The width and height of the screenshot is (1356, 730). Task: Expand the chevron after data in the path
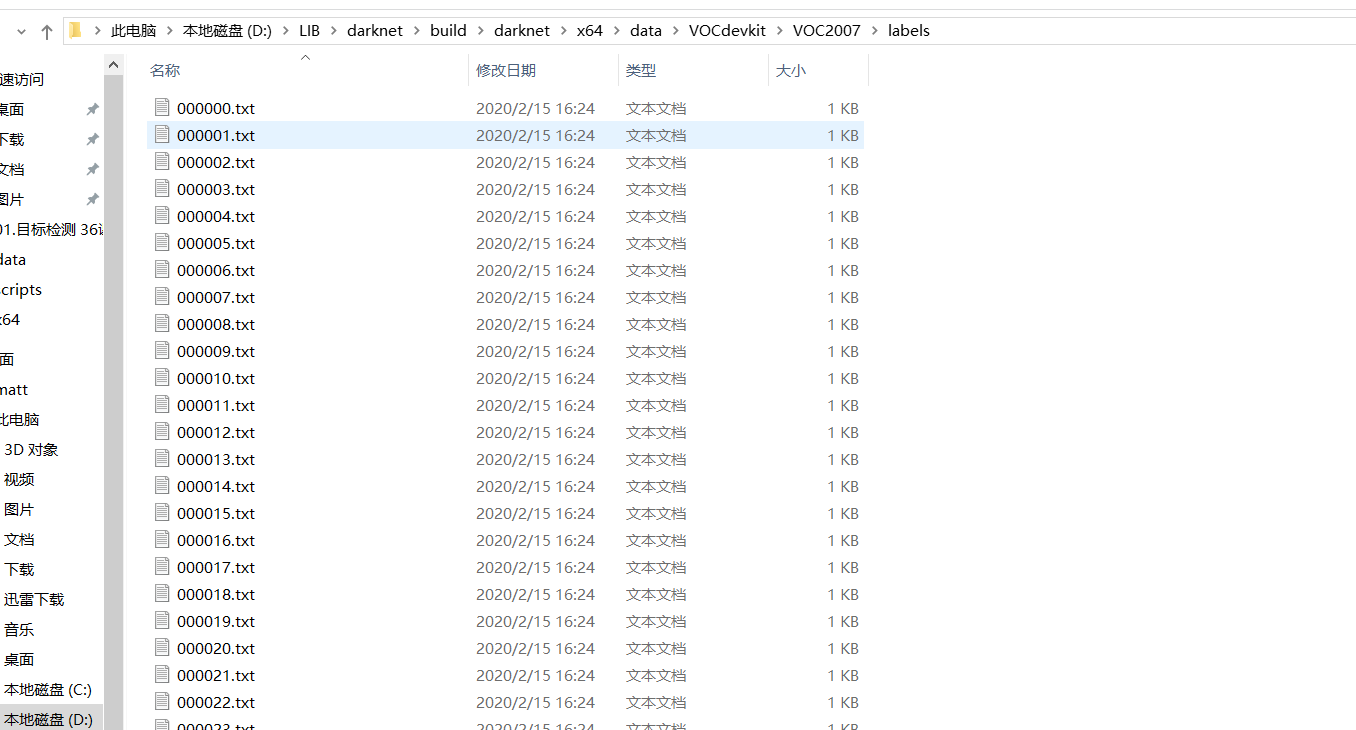coord(675,31)
